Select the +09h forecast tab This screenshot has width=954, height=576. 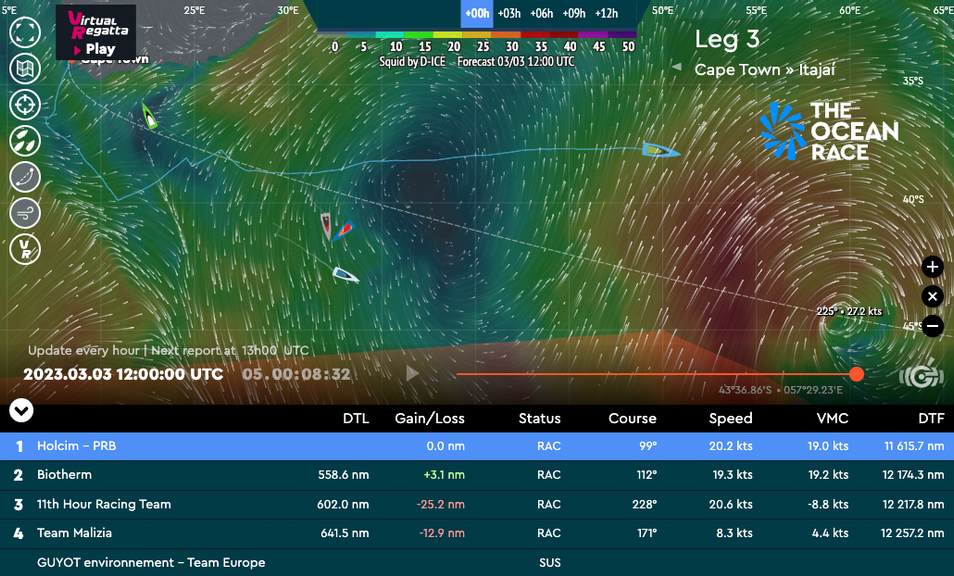click(x=574, y=13)
